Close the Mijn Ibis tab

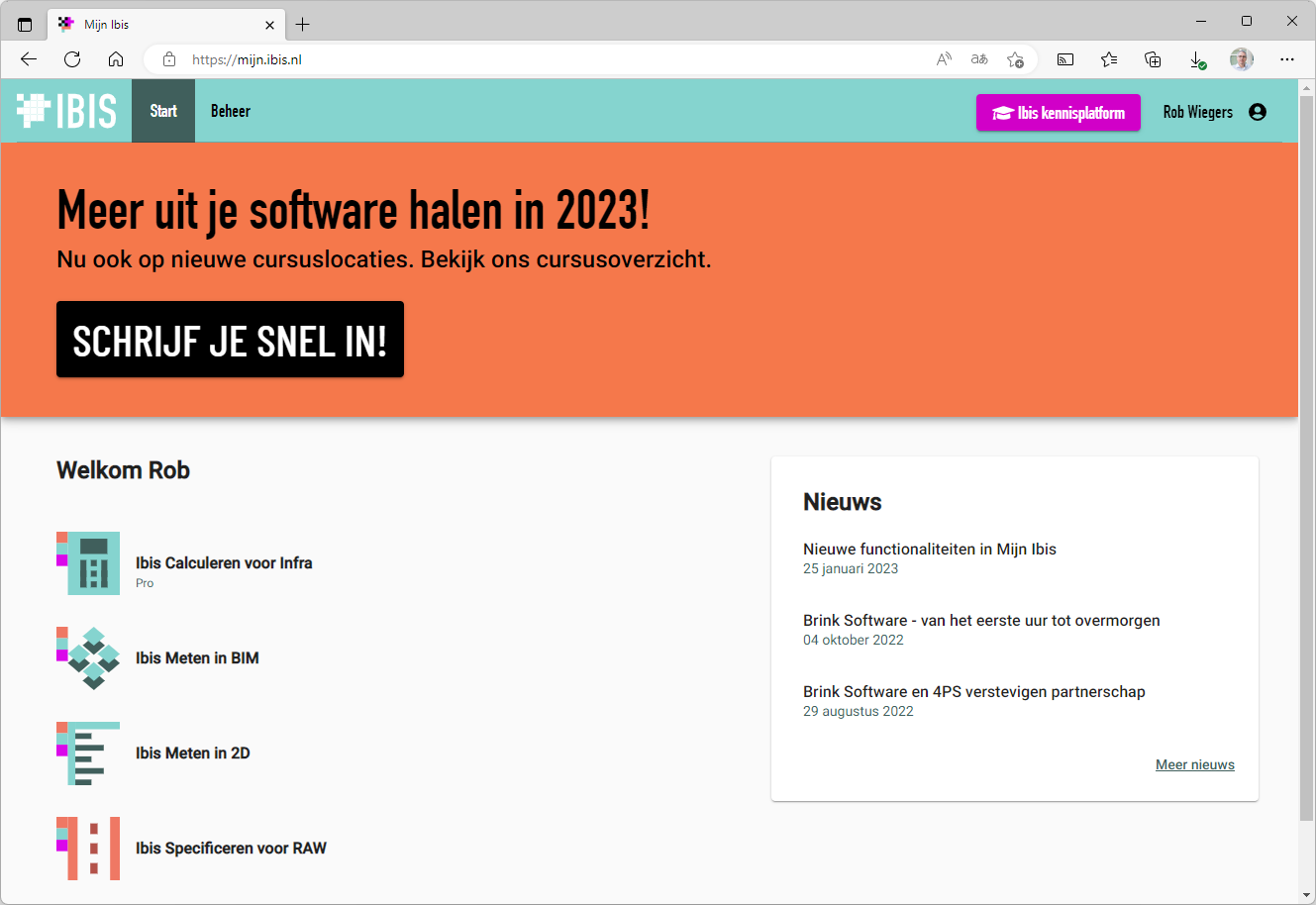[x=270, y=25]
